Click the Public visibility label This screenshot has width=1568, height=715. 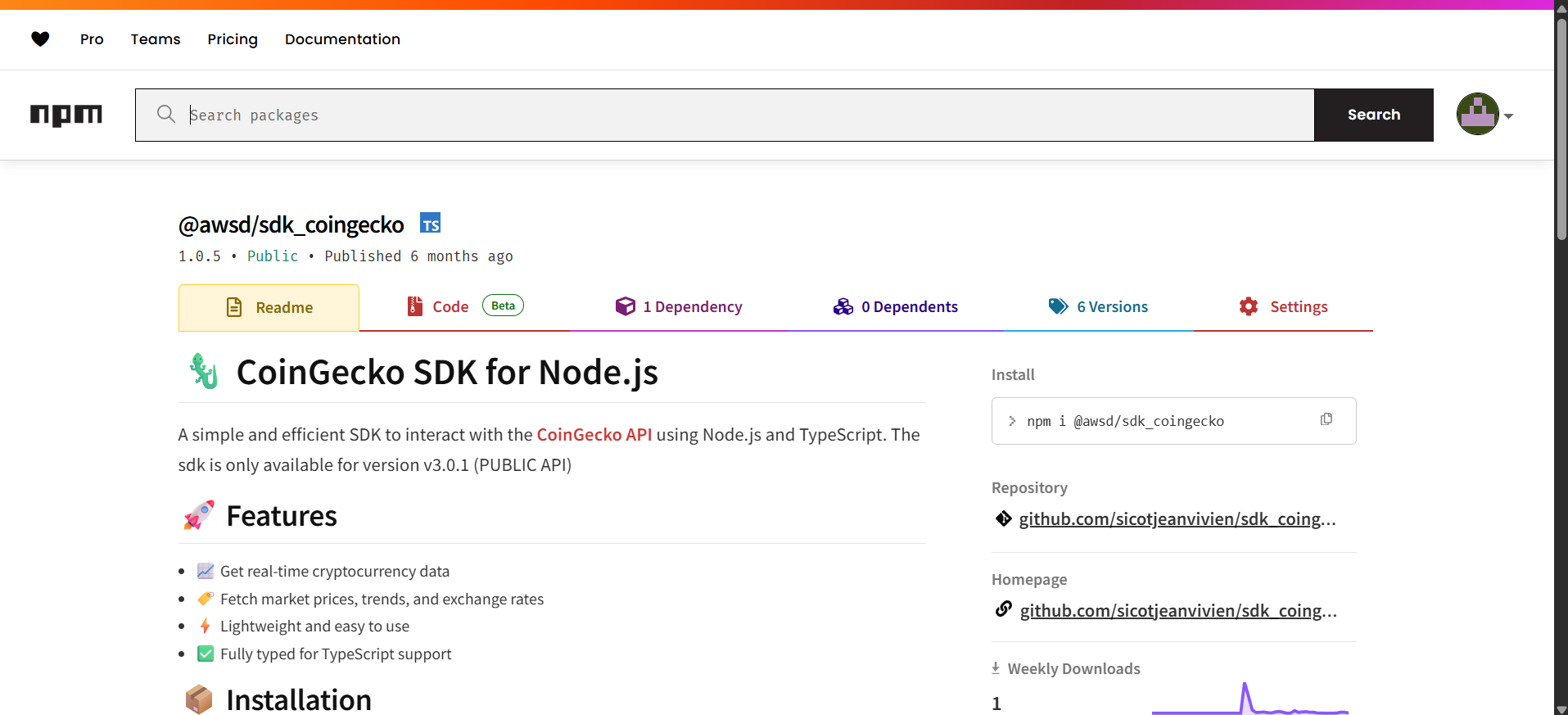pos(273,256)
